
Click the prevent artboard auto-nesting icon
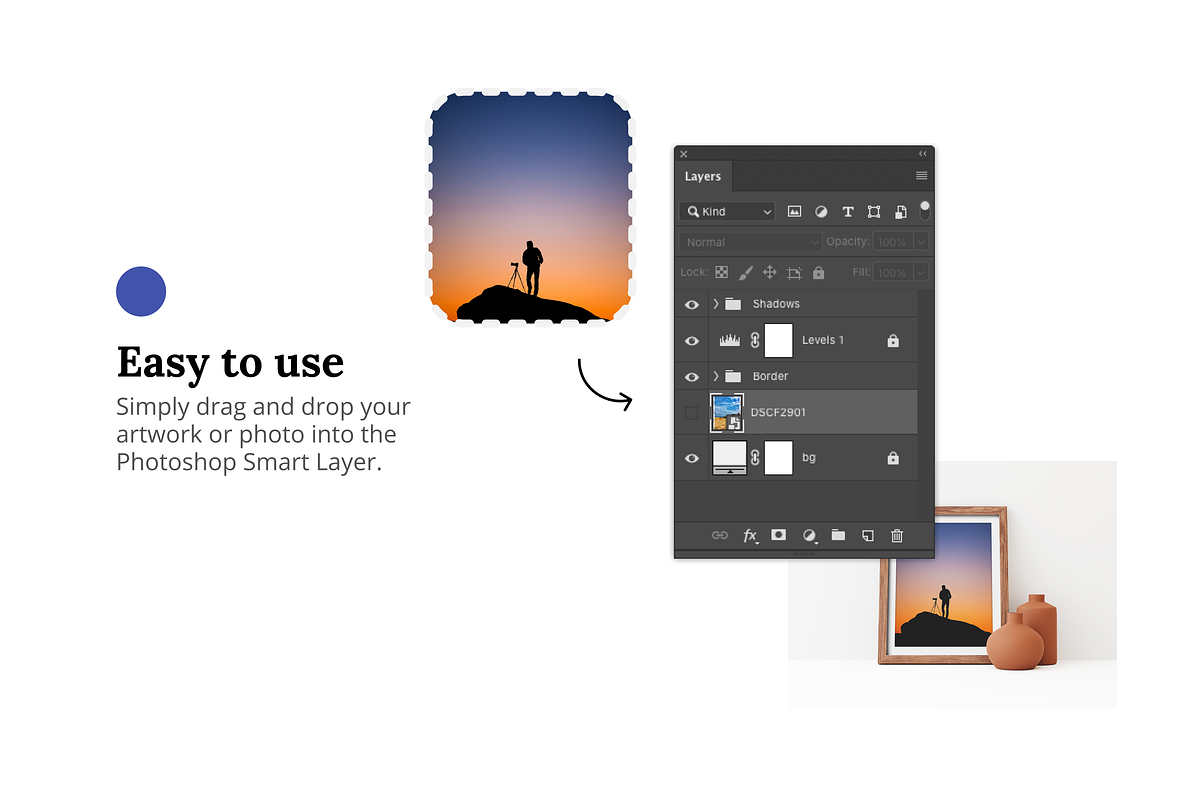pyautogui.click(x=795, y=272)
